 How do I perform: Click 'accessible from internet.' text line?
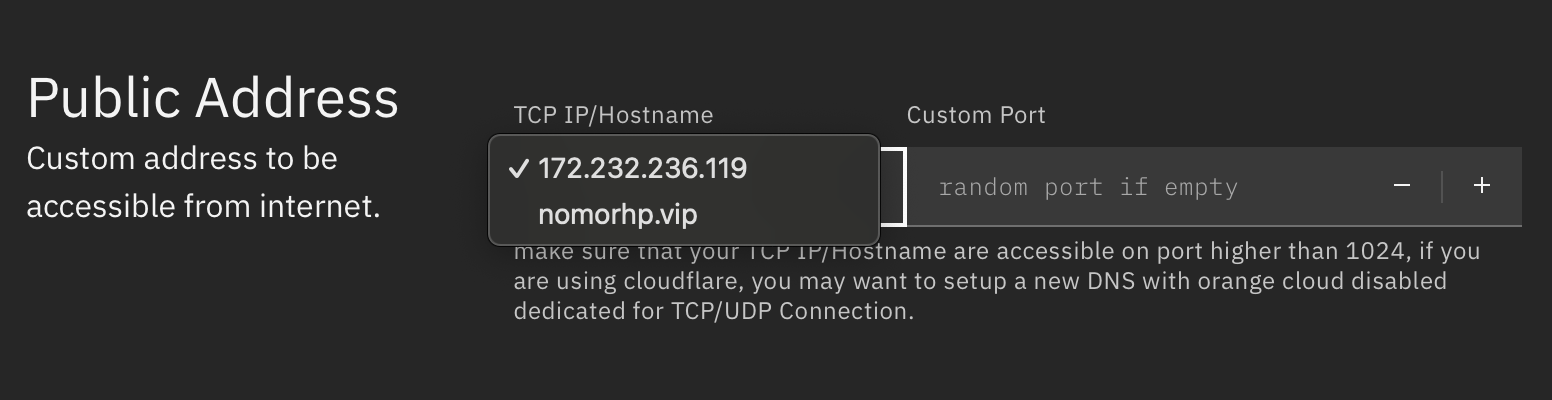(203, 206)
